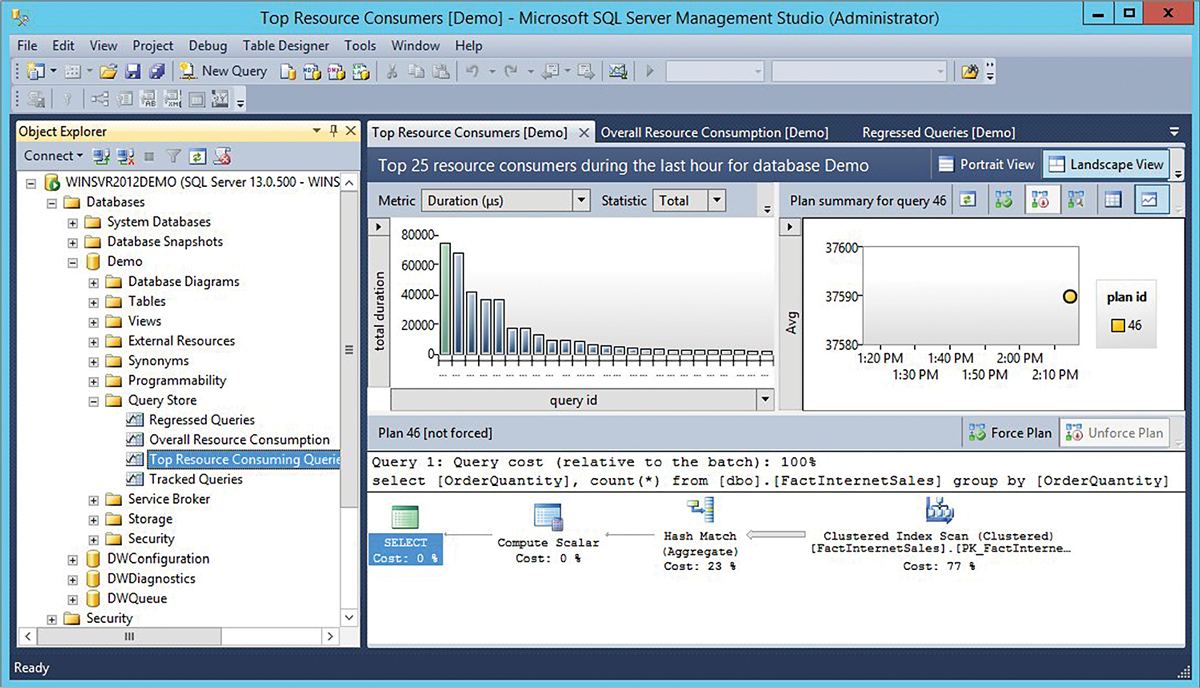Click the Refresh icon in plan summary toolbar

(x=967, y=200)
